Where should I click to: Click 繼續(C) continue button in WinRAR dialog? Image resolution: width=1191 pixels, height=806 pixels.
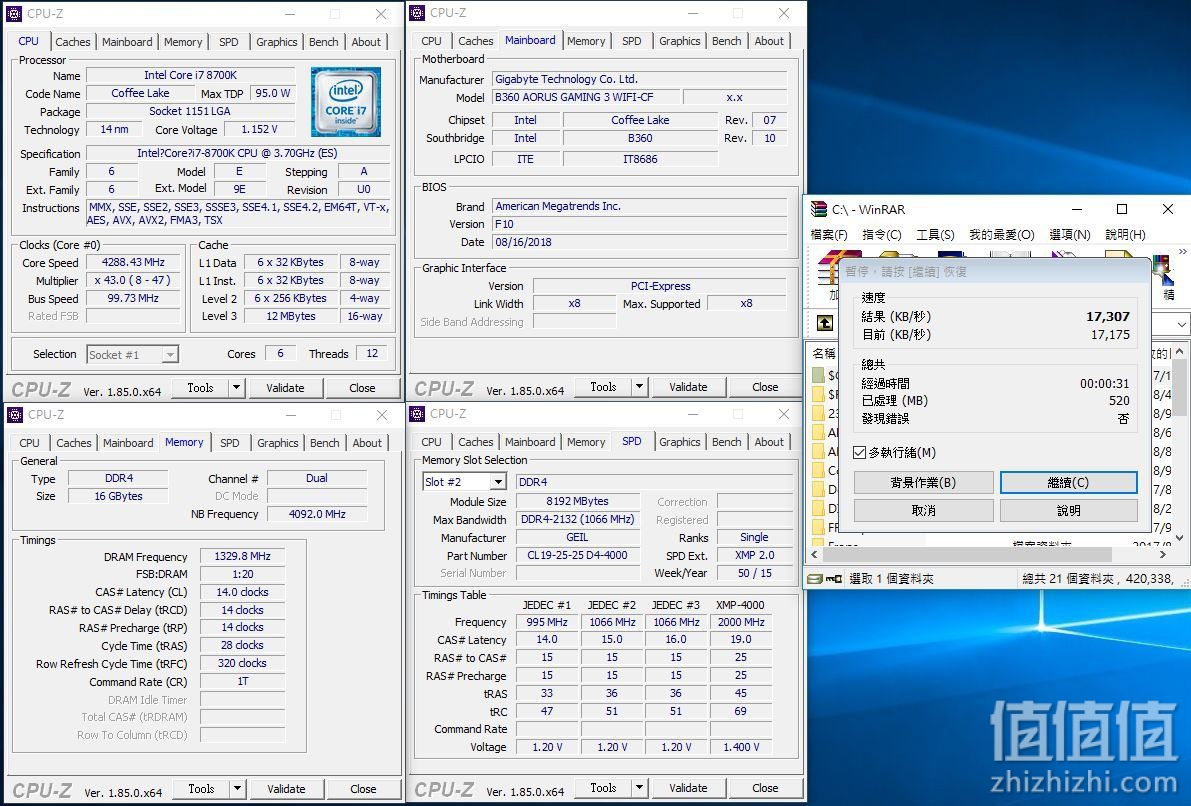[x=1068, y=482]
